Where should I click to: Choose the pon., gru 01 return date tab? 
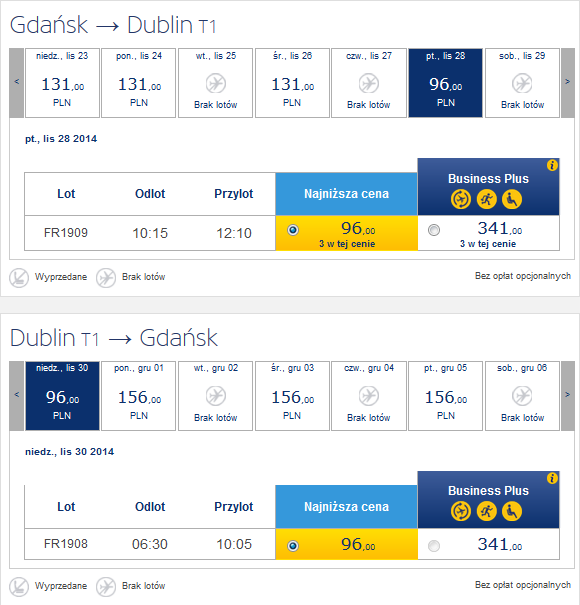coord(139,395)
